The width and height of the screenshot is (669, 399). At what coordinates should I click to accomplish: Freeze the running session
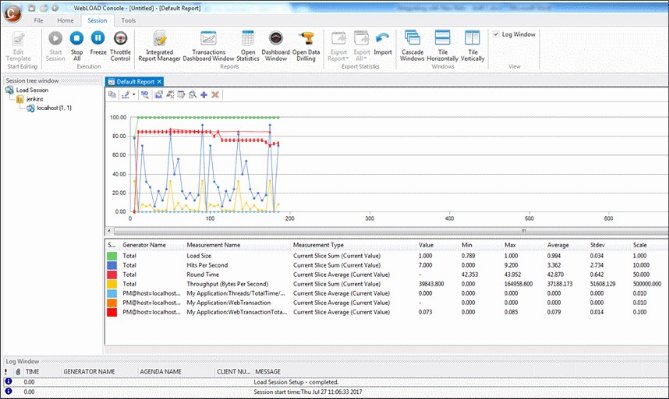98,43
